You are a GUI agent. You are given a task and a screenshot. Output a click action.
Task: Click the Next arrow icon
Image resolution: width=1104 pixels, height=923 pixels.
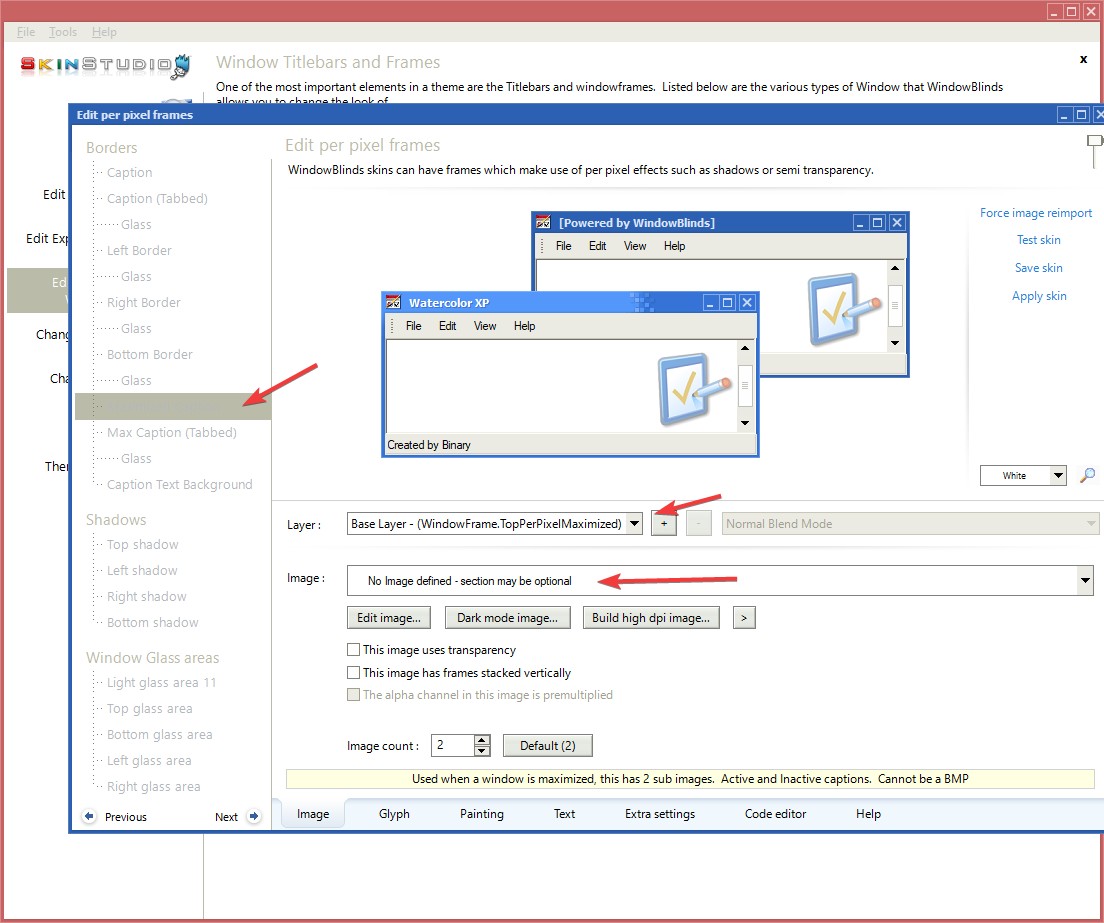(x=254, y=816)
